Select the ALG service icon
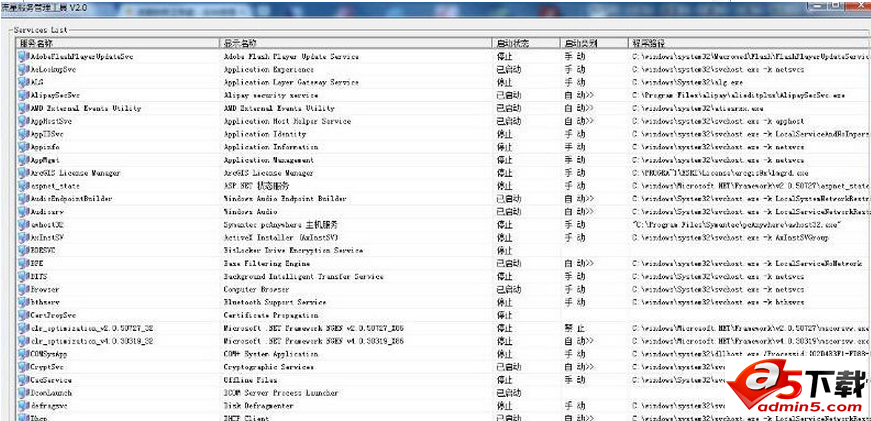 coord(23,82)
